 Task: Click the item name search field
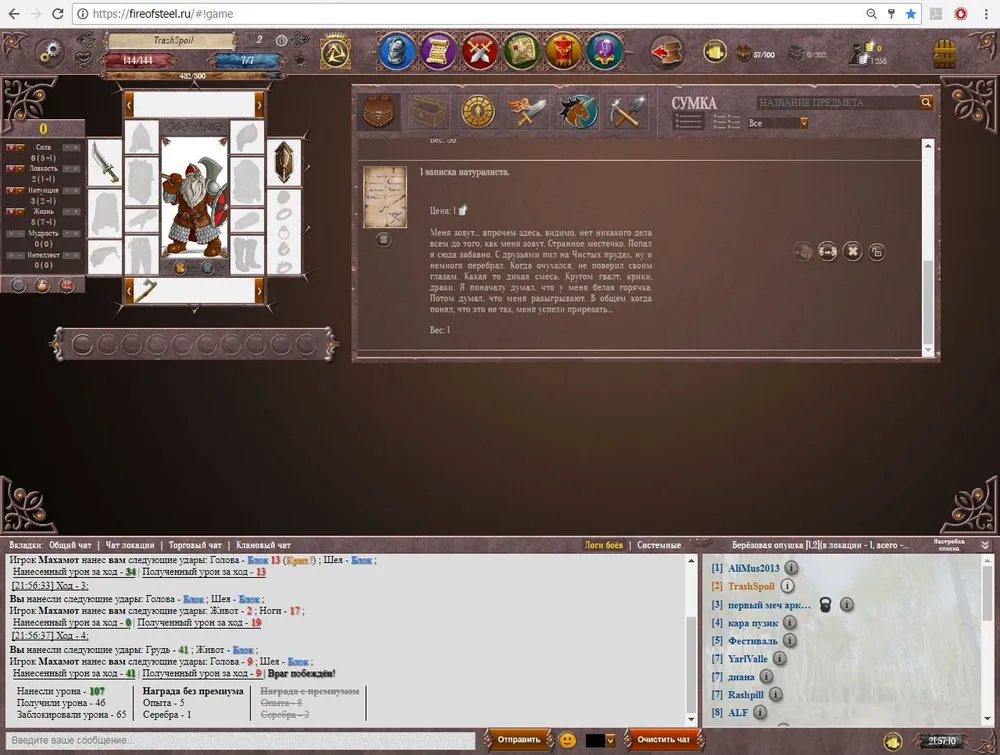coord(836,103)
